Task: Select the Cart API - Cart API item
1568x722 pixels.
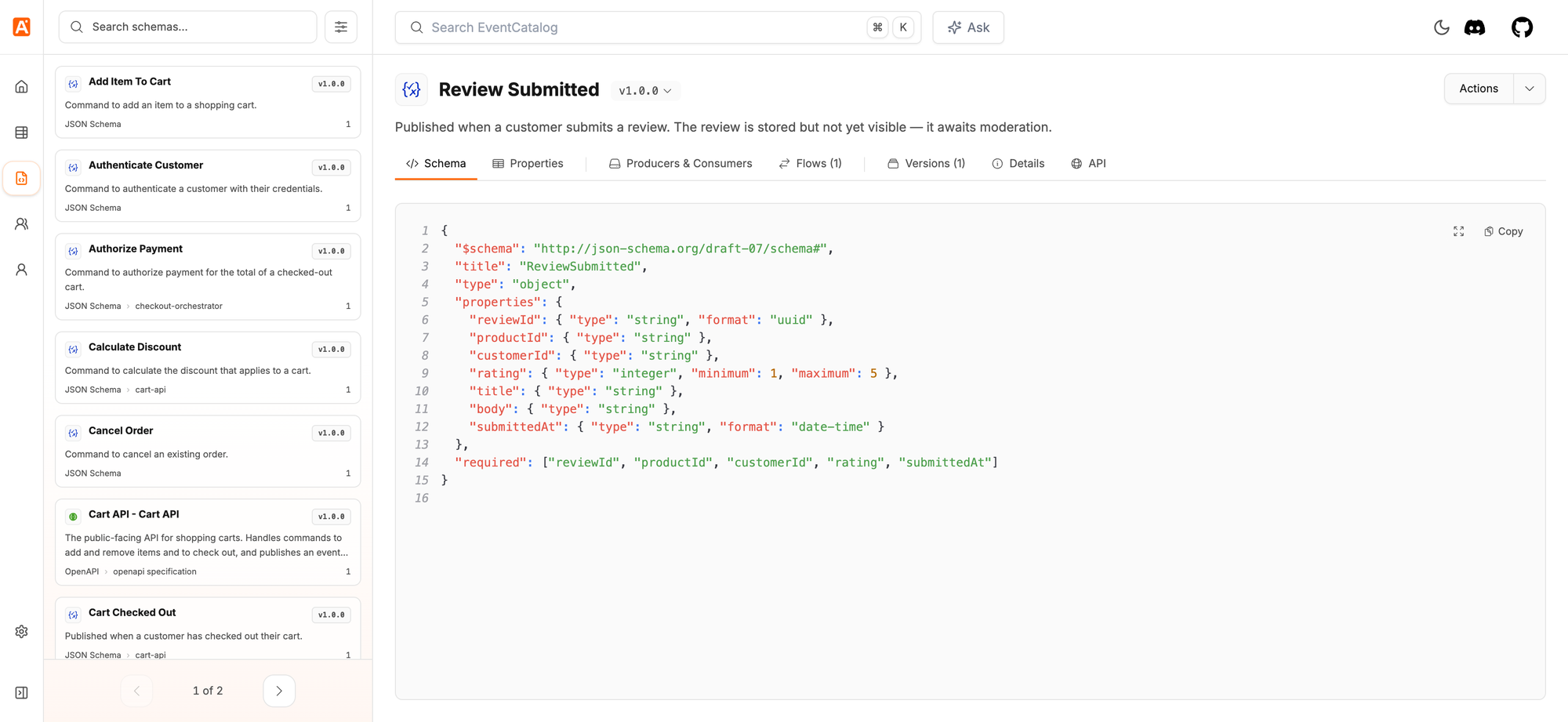Action: 208,542
